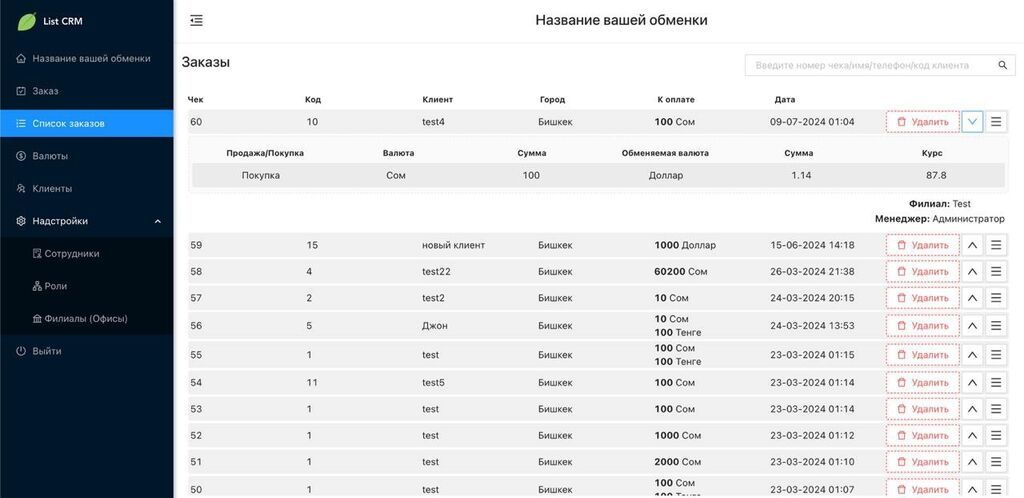Click the search magnifier icon
Screen dimensions: 1024x498
click(x=1002, y=65)
